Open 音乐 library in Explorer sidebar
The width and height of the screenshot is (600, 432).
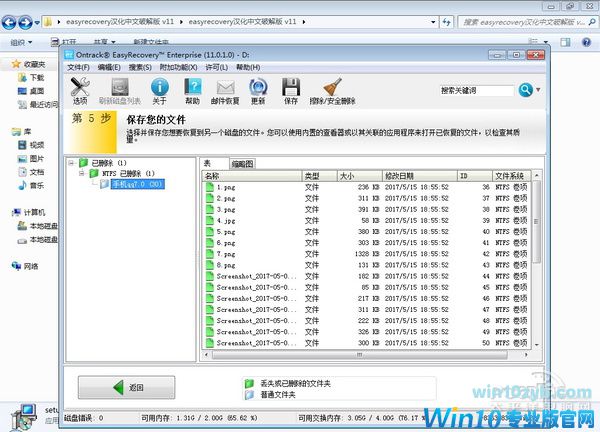click(31, 186)
